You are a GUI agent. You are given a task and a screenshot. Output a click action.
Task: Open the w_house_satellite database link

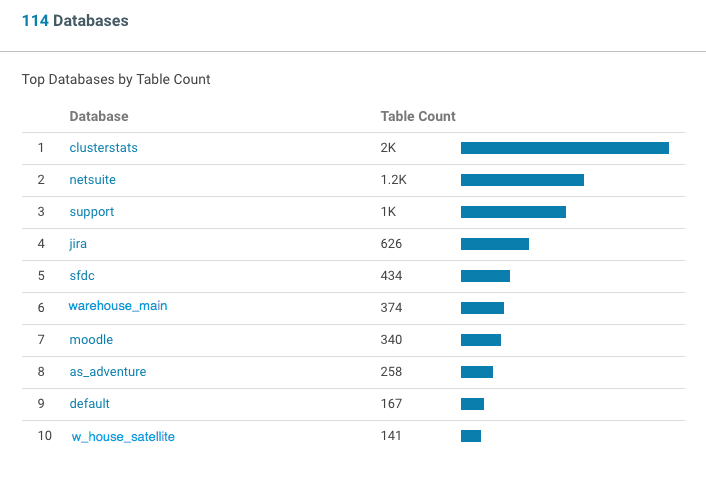click(123, 437)
